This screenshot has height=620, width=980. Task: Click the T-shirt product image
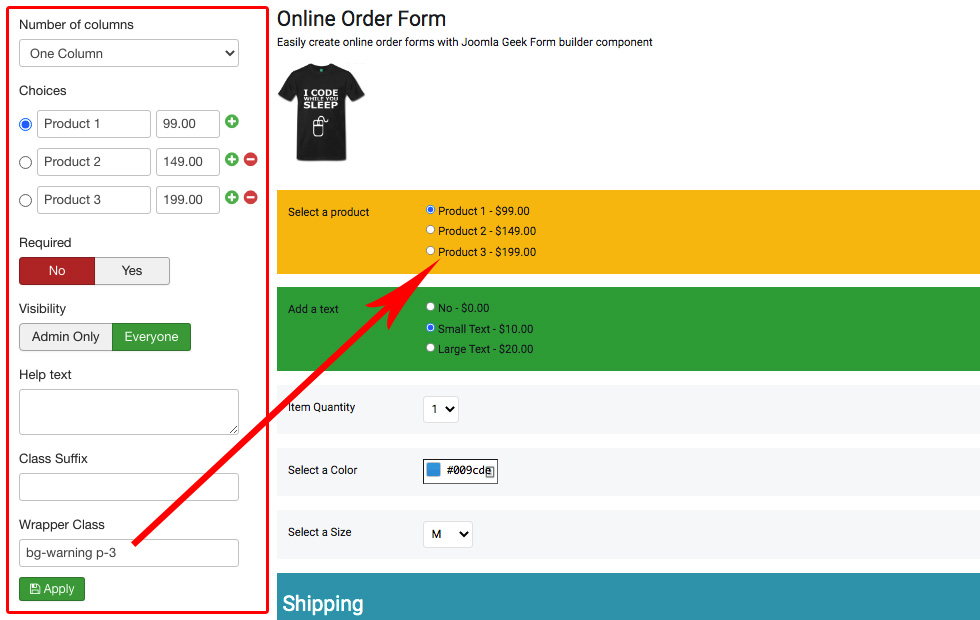pos(321,112)
